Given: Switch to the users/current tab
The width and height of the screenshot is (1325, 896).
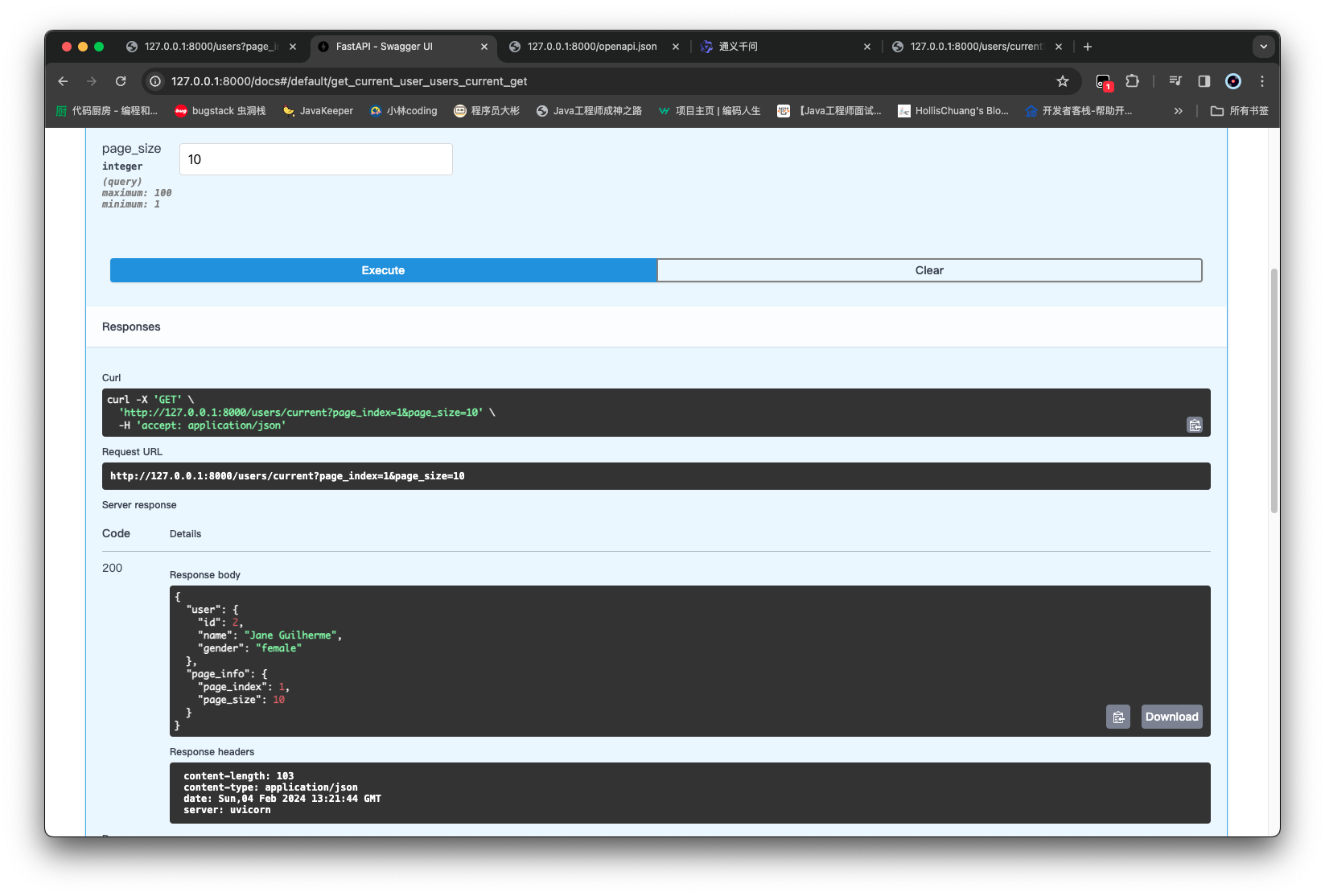Looking at the screenshot, I should [977, 47].
